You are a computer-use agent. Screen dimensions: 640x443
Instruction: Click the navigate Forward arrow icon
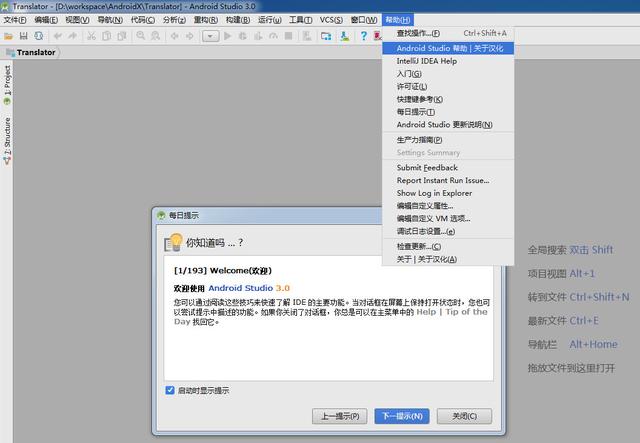[189, 36]
